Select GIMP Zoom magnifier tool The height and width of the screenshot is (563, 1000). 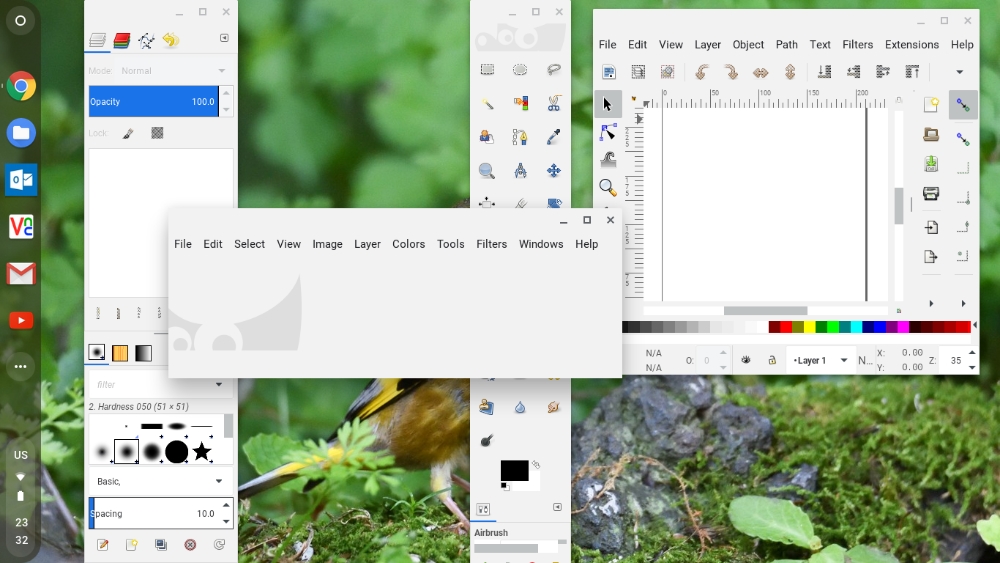(487, 170)
